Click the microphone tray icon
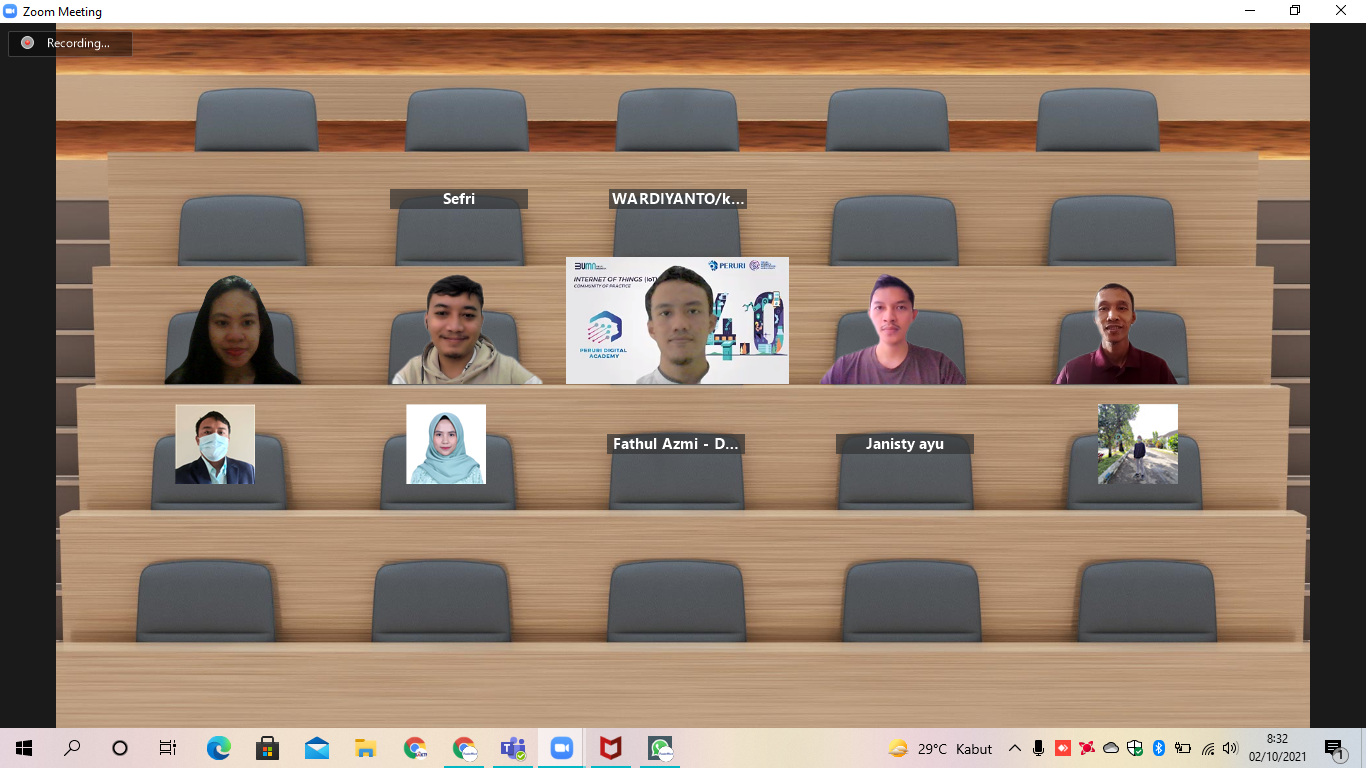1366x768 pixels. point(1038,748)
